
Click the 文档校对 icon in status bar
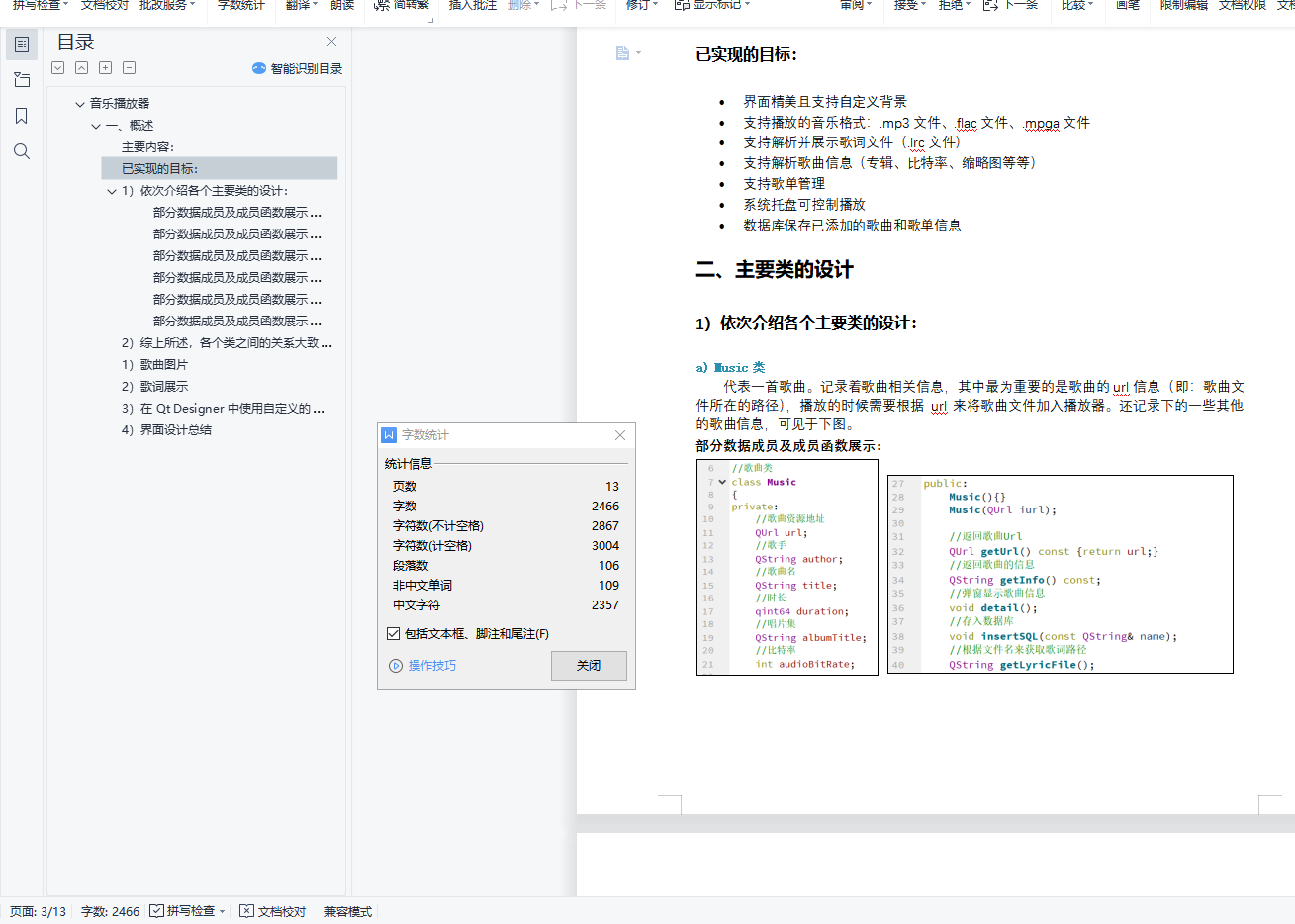coord(247,911)
